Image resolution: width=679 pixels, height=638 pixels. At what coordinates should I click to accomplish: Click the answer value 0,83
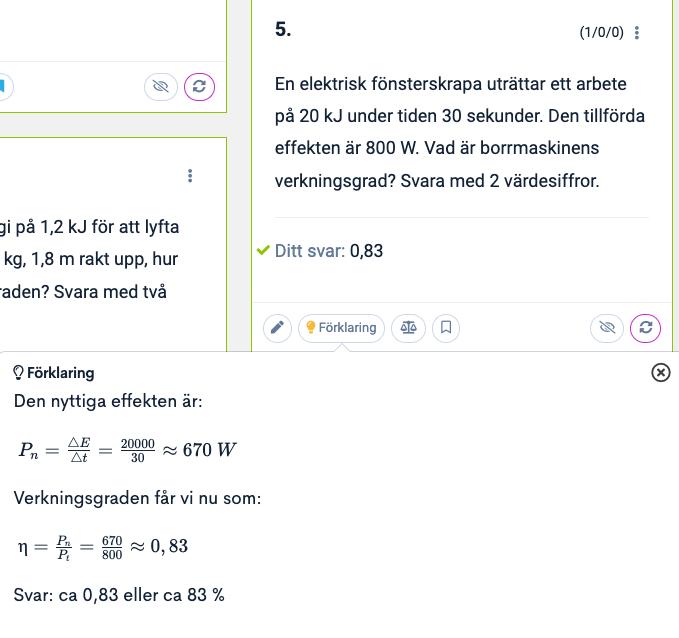click(366, 251)
